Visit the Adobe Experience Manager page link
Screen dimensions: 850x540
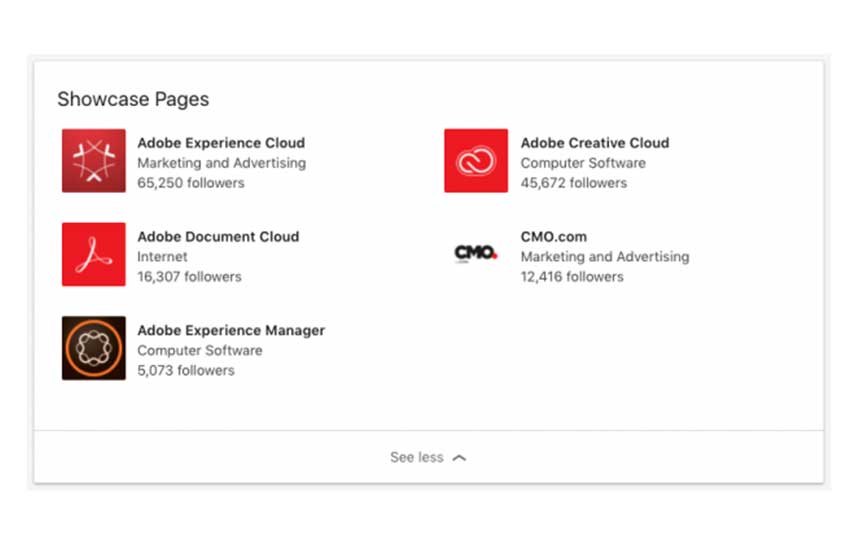click(x=231, y=331)
